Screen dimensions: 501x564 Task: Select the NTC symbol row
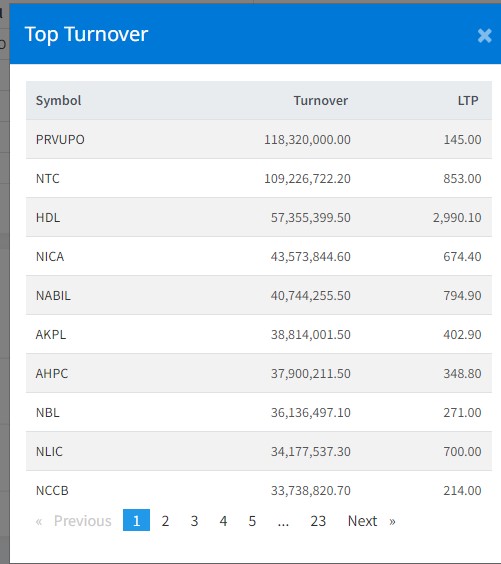[259, 178]
